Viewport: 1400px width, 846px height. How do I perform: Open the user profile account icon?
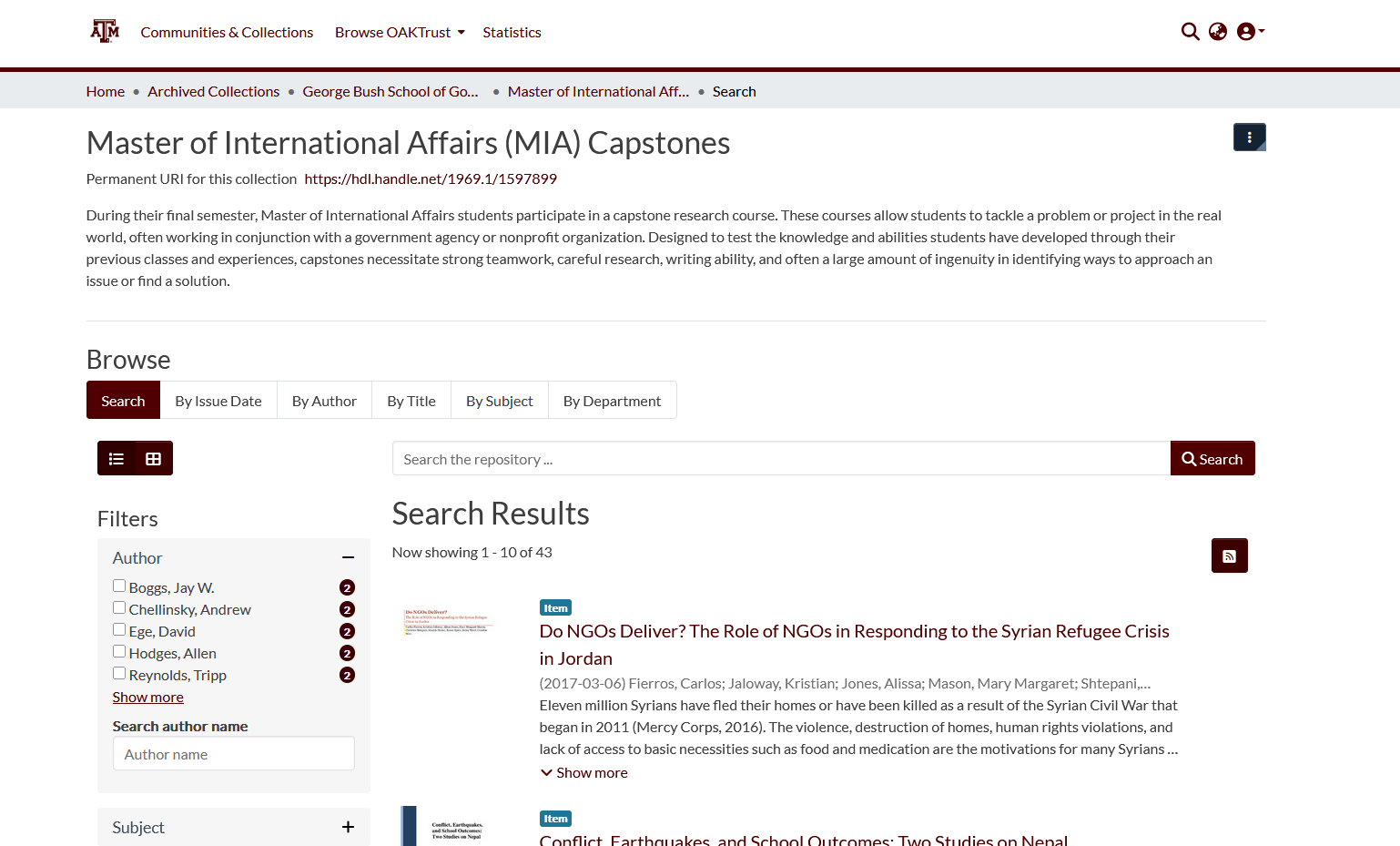1249,32
